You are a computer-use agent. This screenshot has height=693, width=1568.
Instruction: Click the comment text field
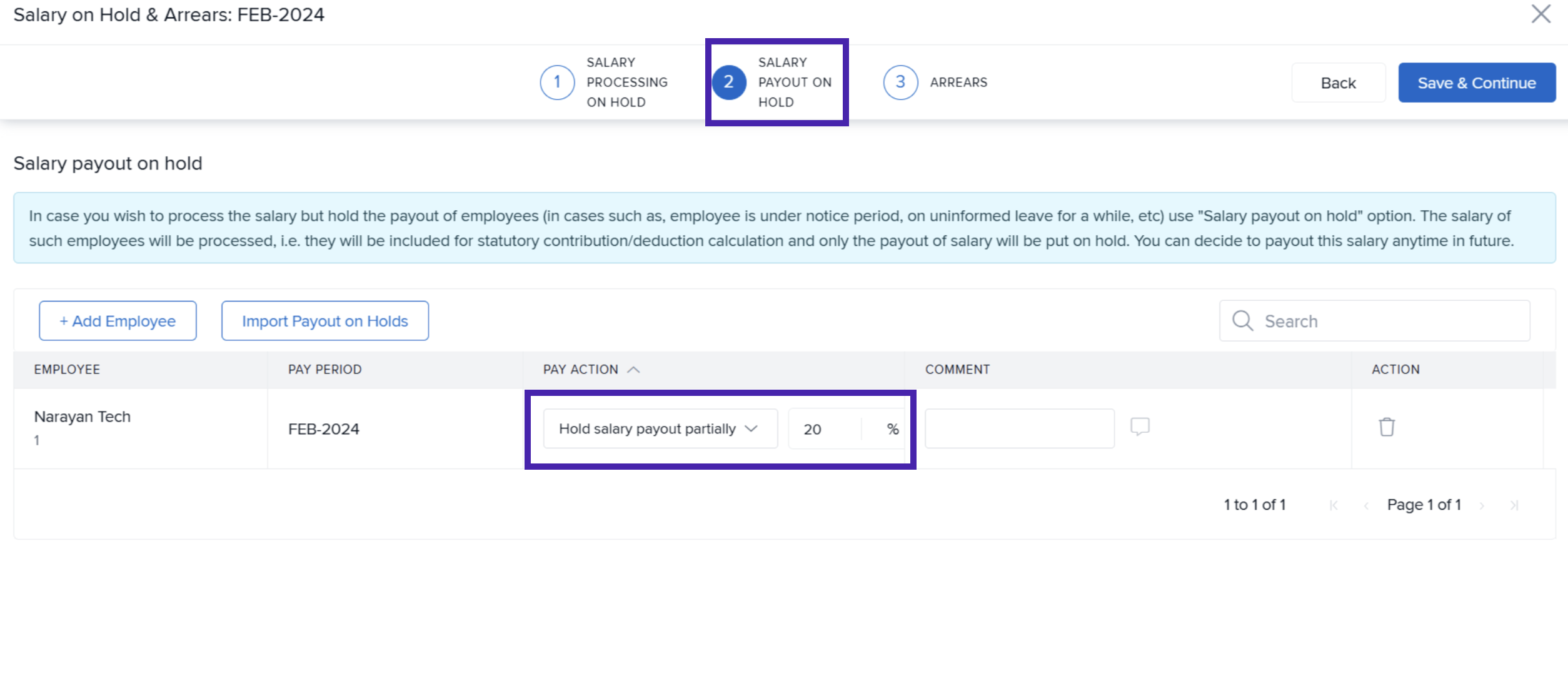pyautogui.click(x=1019, y=429)
